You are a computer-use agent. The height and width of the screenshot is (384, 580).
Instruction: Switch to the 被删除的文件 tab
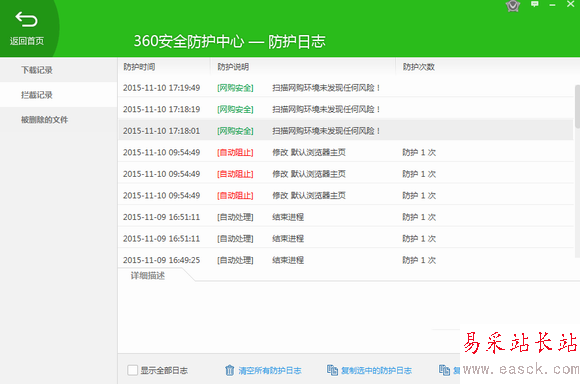click(58, 119)
